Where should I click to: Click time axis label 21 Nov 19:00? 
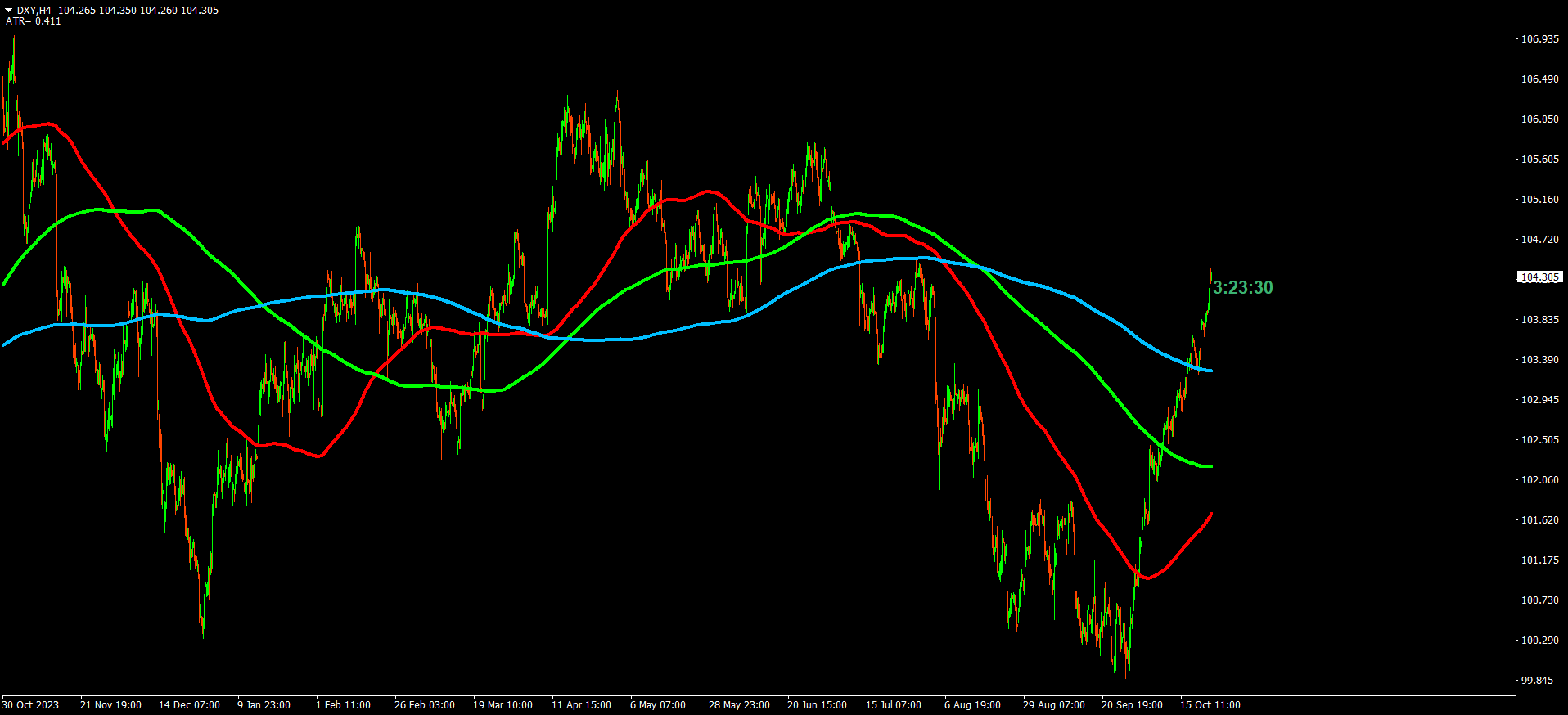click(x=110, y=705)
